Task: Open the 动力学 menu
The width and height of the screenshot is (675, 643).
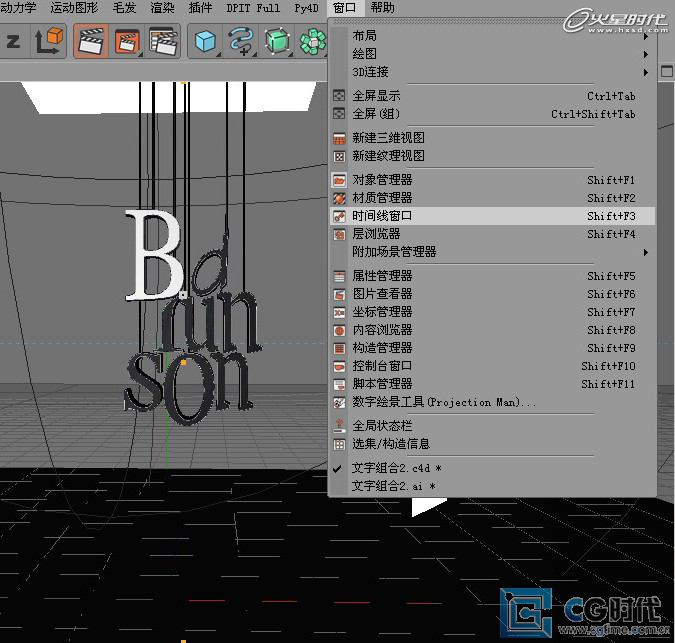Action: 18,8
